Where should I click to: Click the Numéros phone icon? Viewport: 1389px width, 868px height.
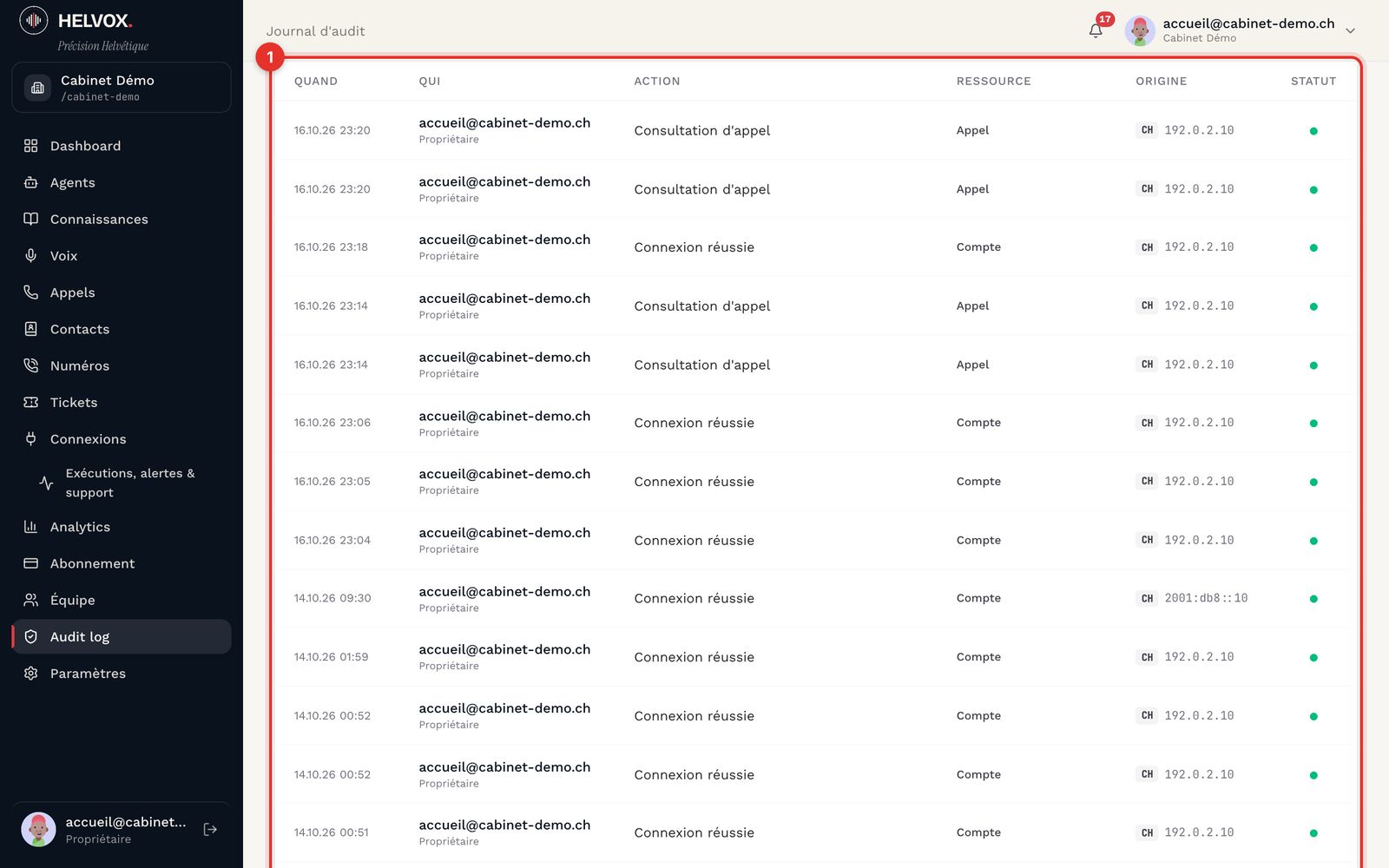tap(31, 365)
